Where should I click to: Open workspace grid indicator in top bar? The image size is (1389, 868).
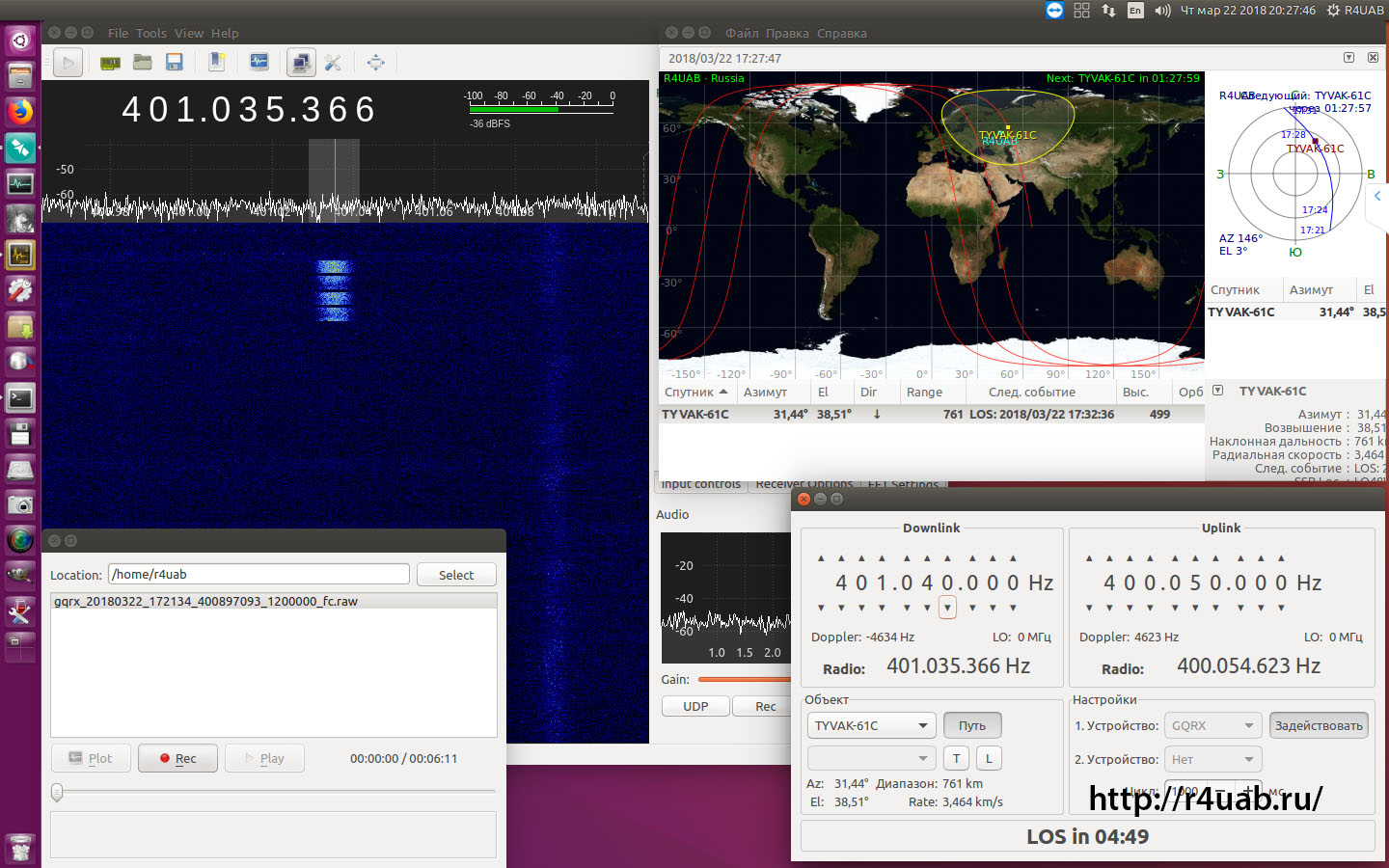pyautogui.click(x=1081, y=10)
